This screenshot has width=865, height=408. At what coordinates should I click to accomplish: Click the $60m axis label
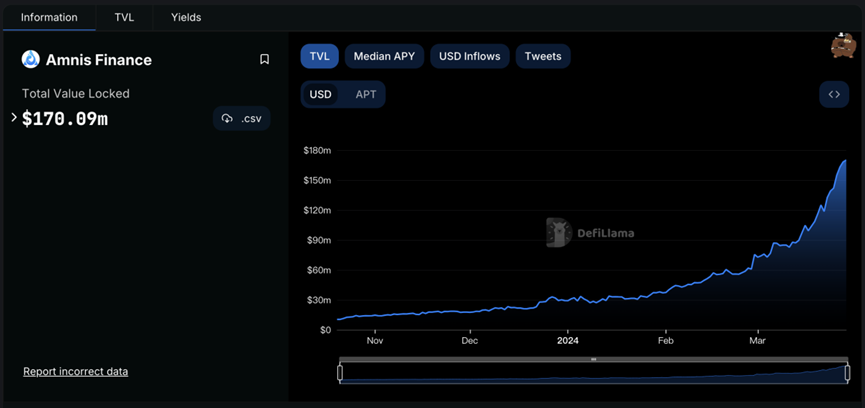coord(319,270)
